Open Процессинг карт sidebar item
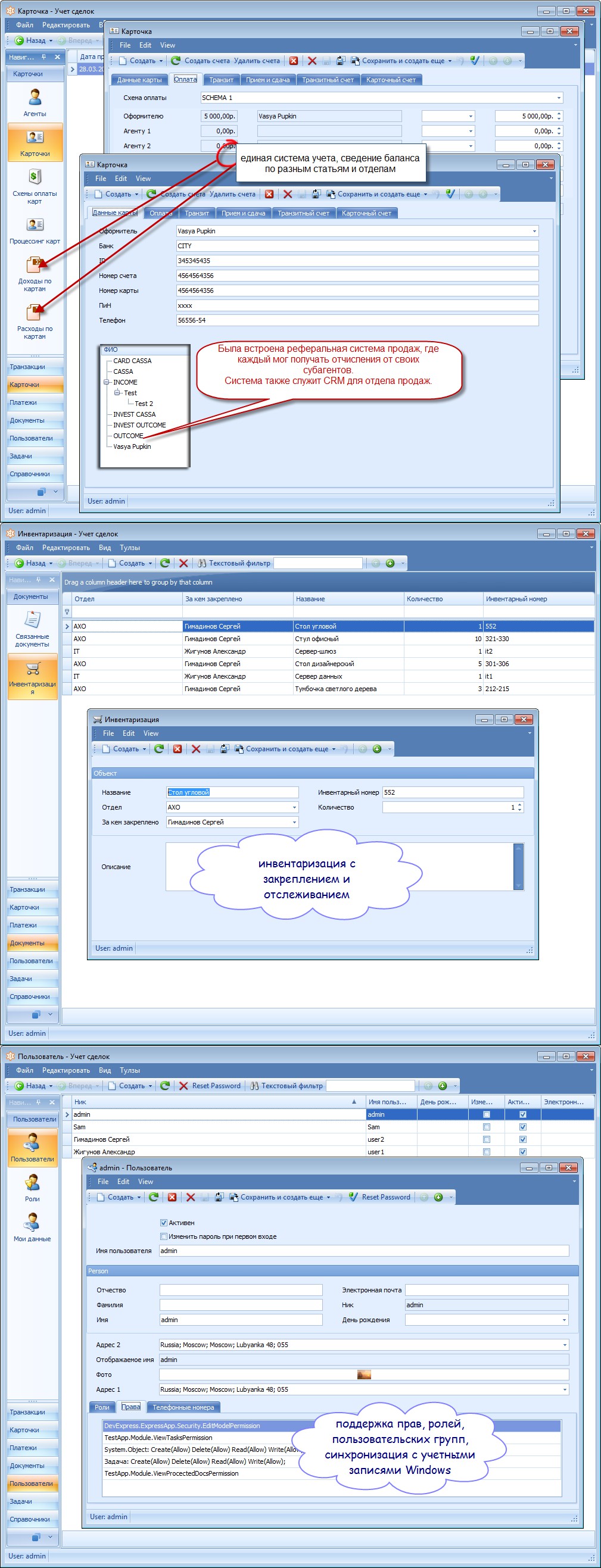This screenshot has height=1568, width=601. 35,231
